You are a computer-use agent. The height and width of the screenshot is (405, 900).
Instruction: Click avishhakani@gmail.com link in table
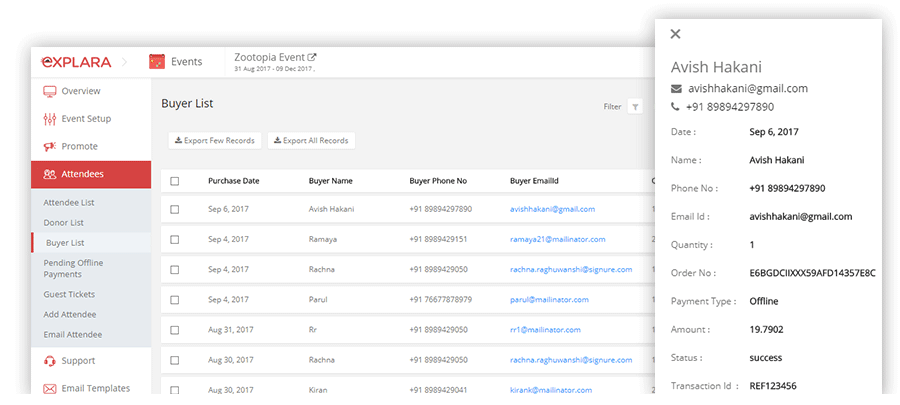(552, 209)
